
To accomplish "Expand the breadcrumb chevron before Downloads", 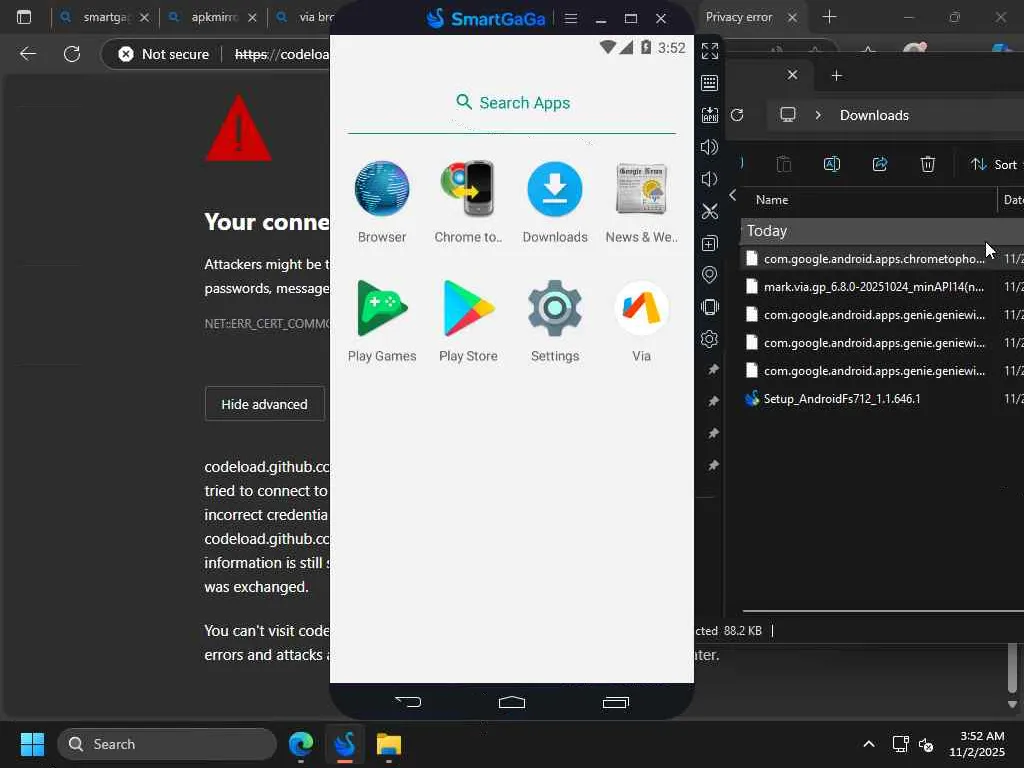I will click(818, 115).
